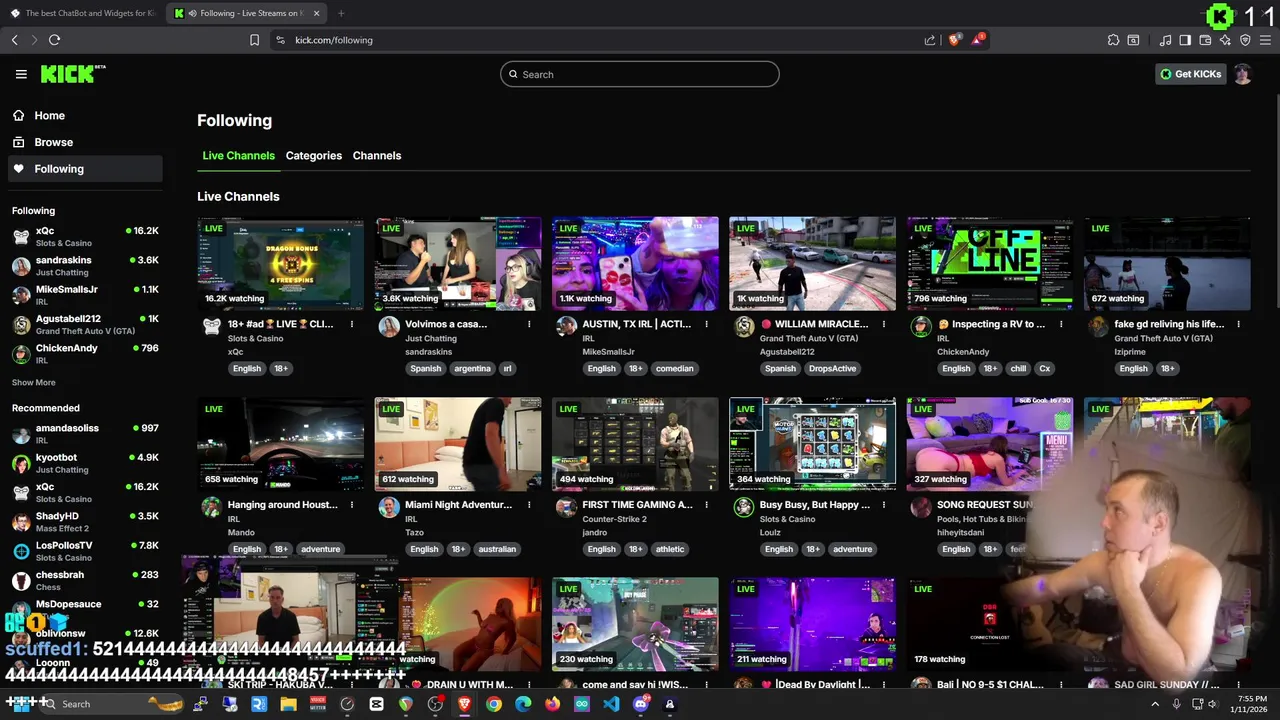Open ShadyHD in the Recommended list
This screenshot has width=1280, height=720.
tap(84, 521)
